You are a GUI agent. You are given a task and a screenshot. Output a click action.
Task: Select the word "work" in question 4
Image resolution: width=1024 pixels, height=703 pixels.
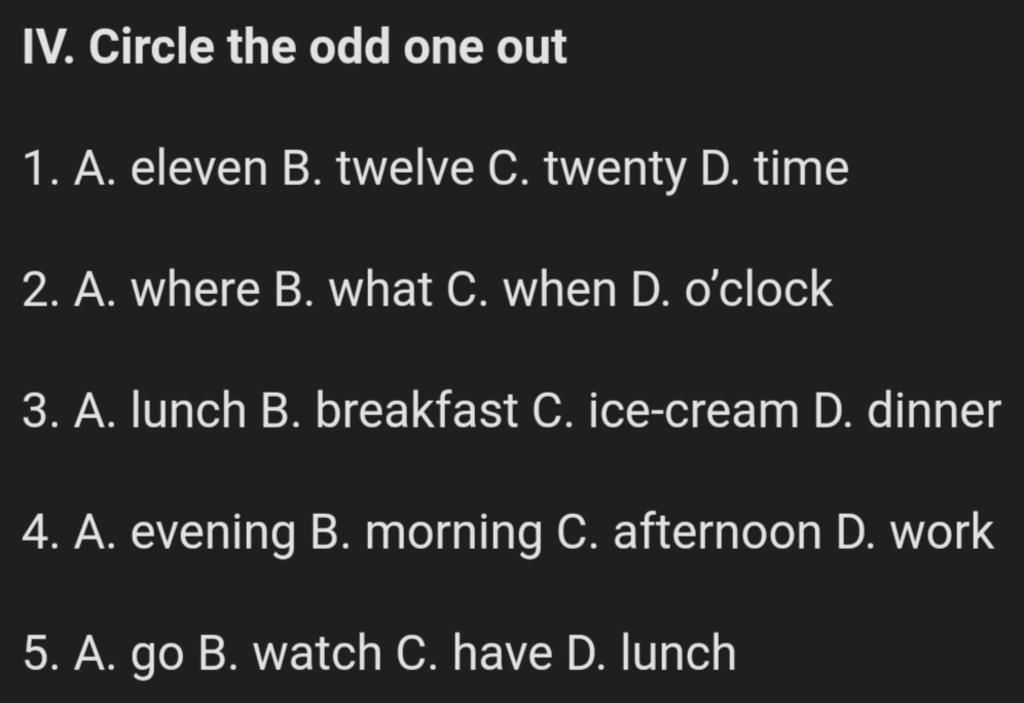[942, 532]
